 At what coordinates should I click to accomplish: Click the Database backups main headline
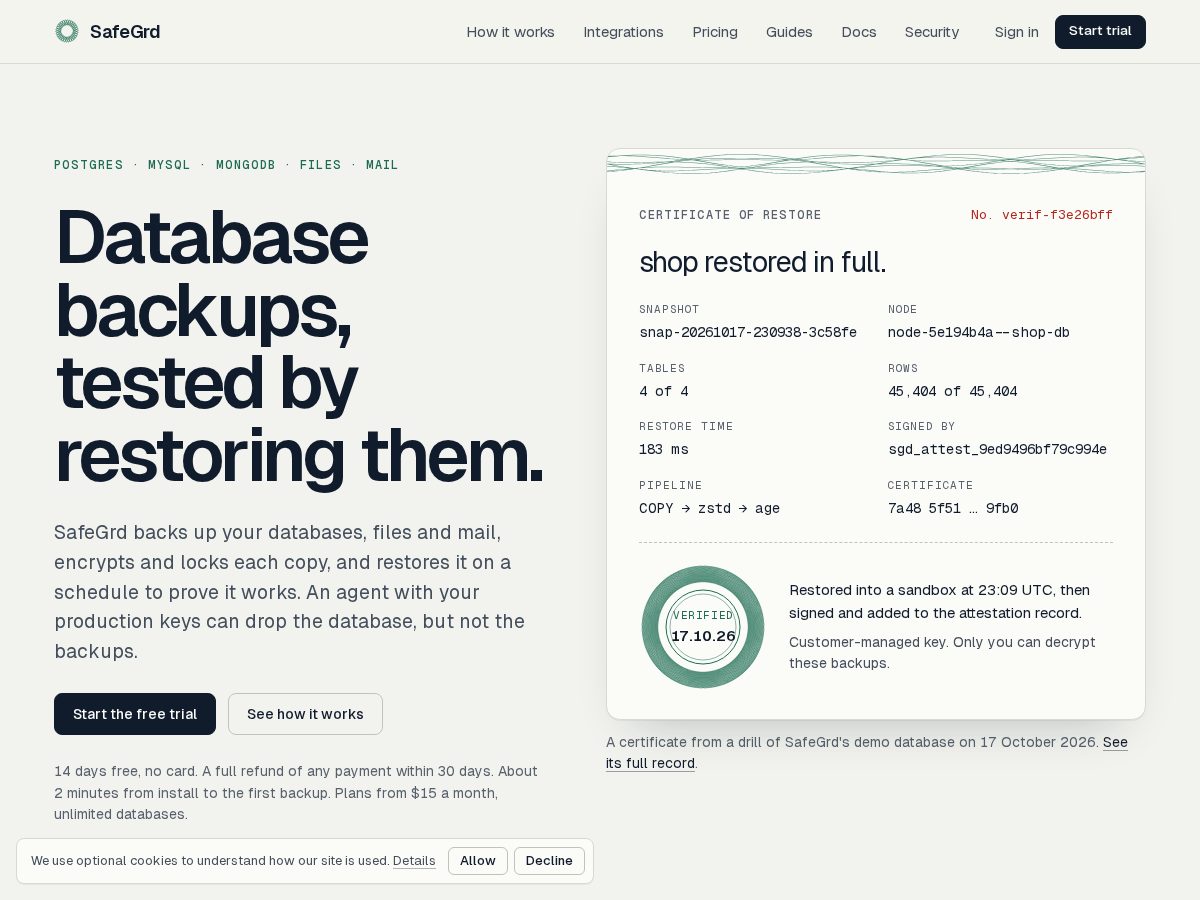pyautogui.click(x=299, y=346)
